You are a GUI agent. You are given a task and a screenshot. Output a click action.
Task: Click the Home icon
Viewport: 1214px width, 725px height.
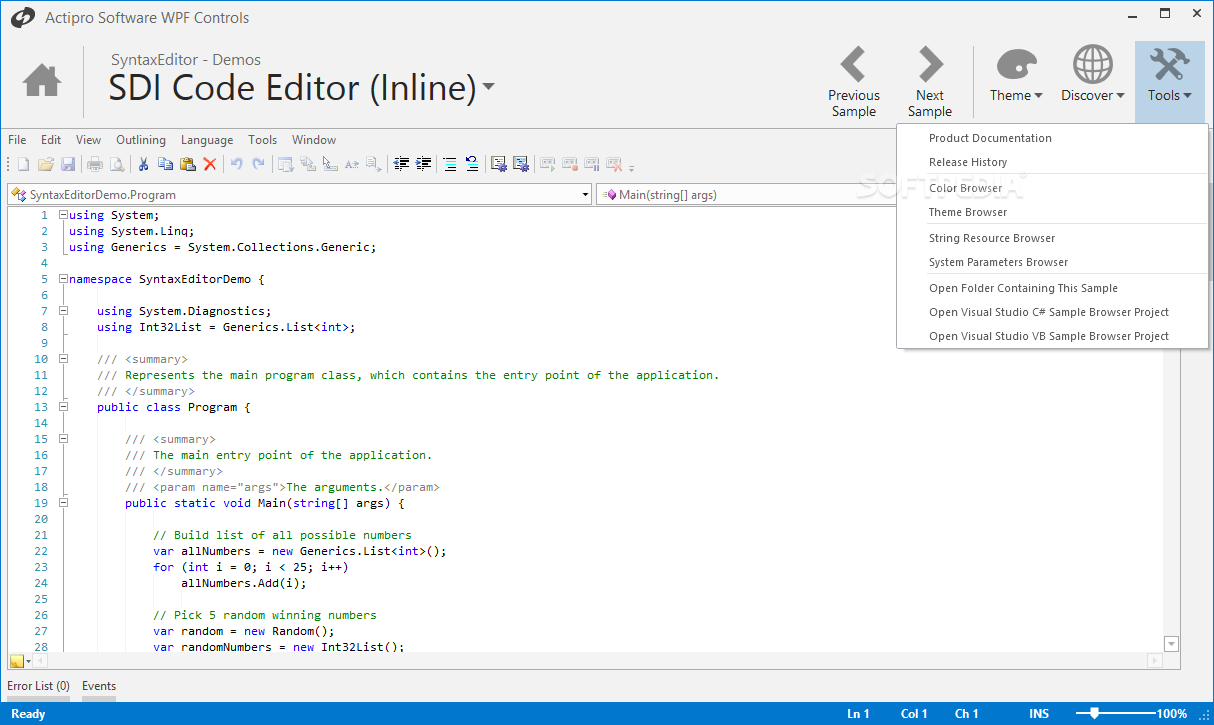[42, 80]
